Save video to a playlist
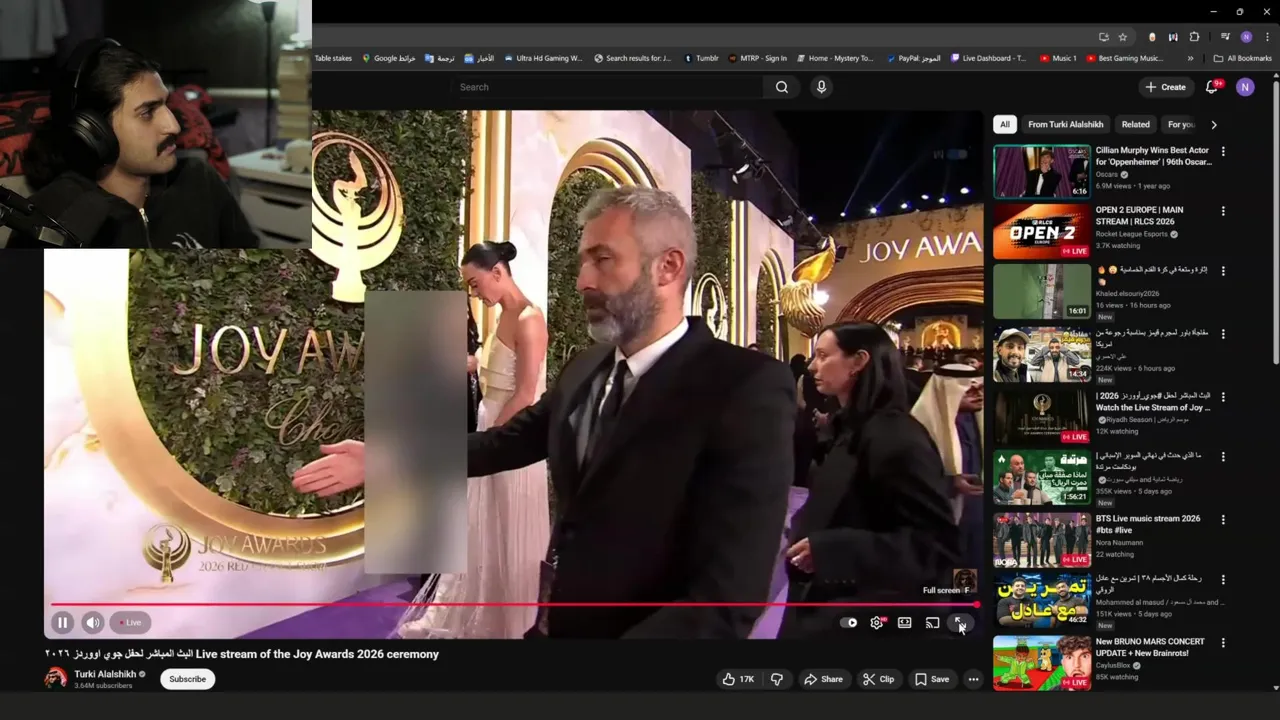The height and width of the screenshot is (720, 1280). point(931,679)
